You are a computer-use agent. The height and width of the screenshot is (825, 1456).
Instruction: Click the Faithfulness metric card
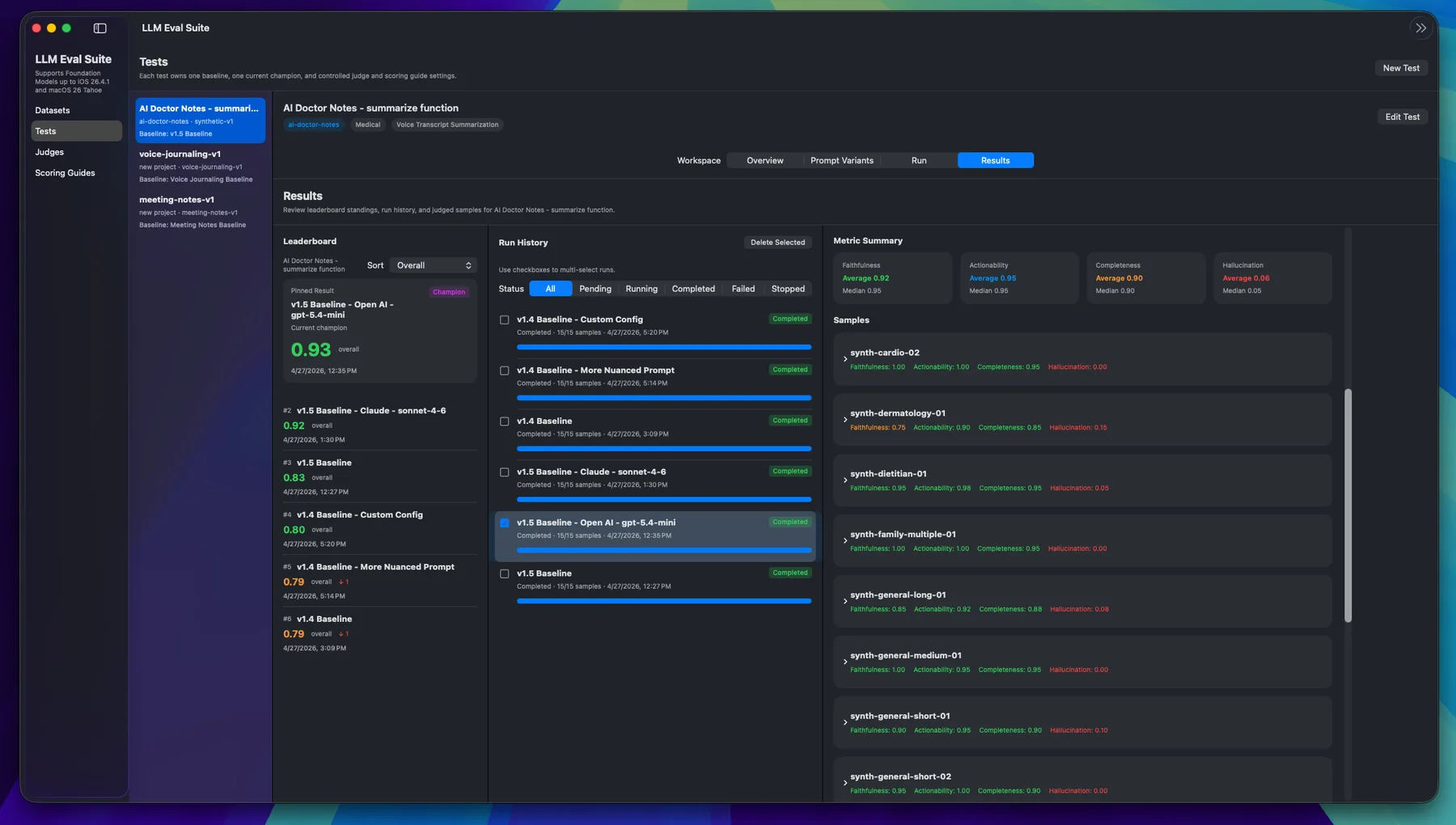pyautogui.click(x=892, y=278)
